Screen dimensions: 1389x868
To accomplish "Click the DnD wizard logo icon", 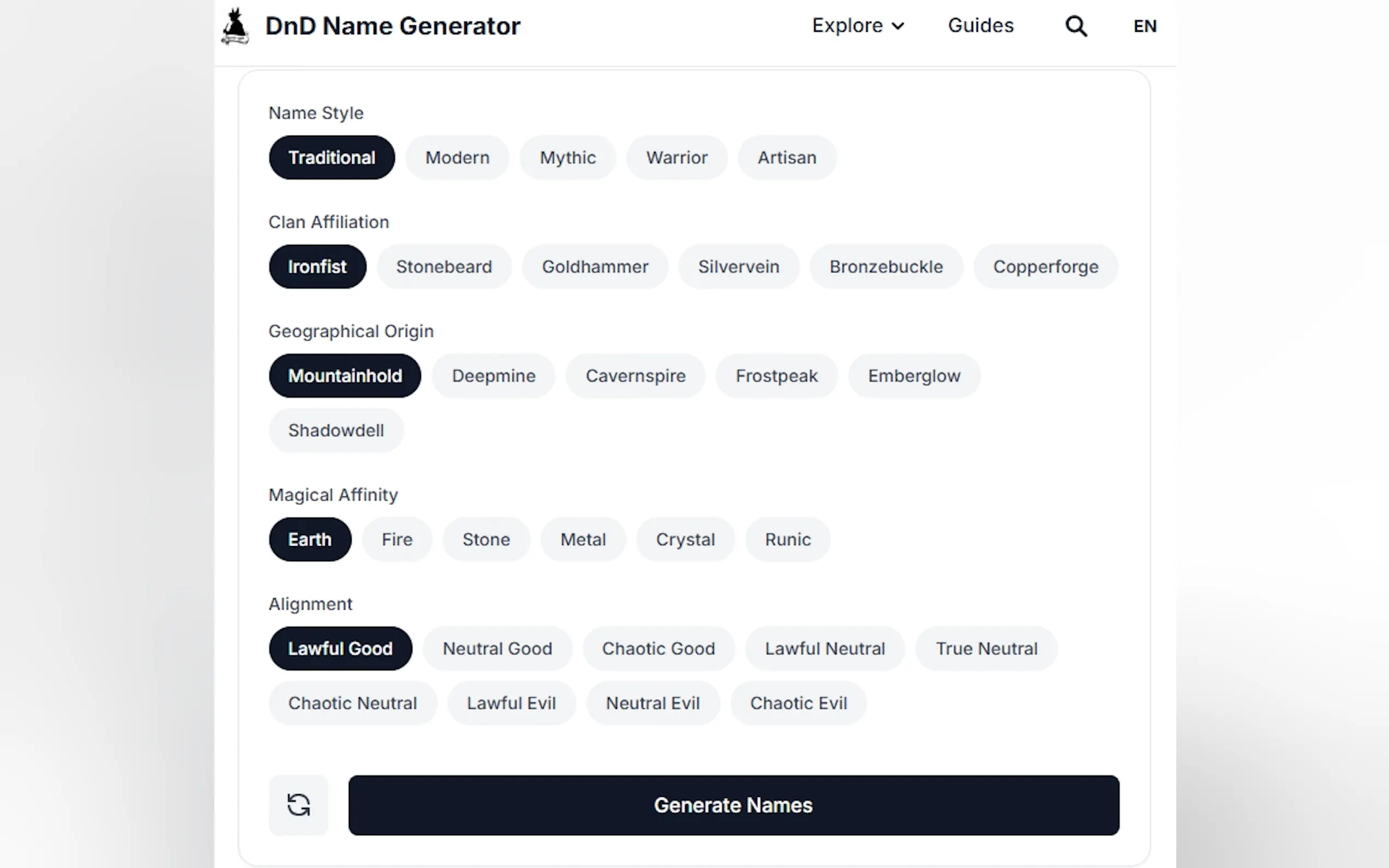I will tap(235, 26).
